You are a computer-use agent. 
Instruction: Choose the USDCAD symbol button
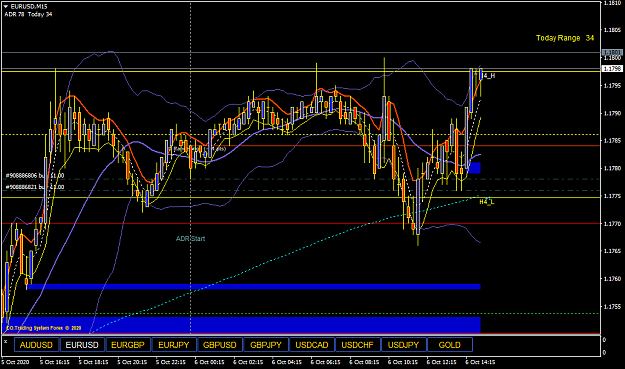tap(312, 345)
